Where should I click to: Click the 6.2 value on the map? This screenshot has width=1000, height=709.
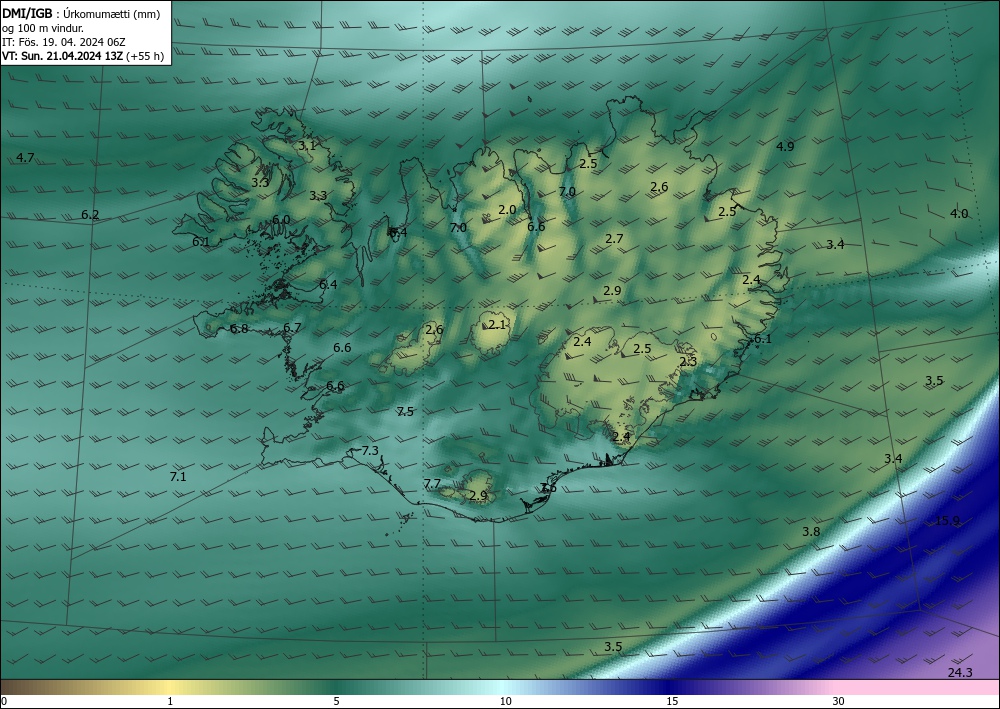[90, 215]
